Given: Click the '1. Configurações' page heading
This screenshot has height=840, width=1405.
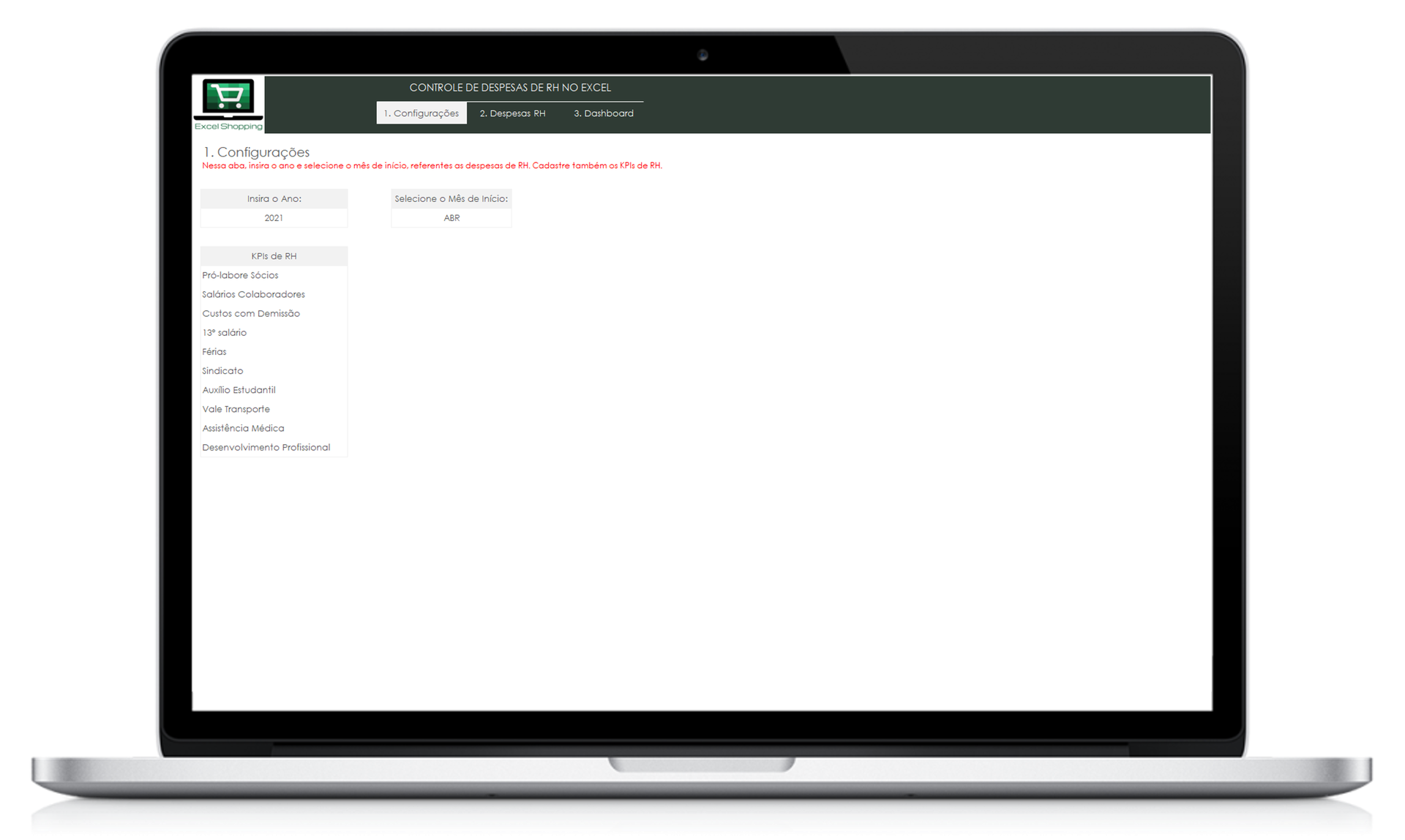Looking at the screenshot, I should click(x=256, y=152).
